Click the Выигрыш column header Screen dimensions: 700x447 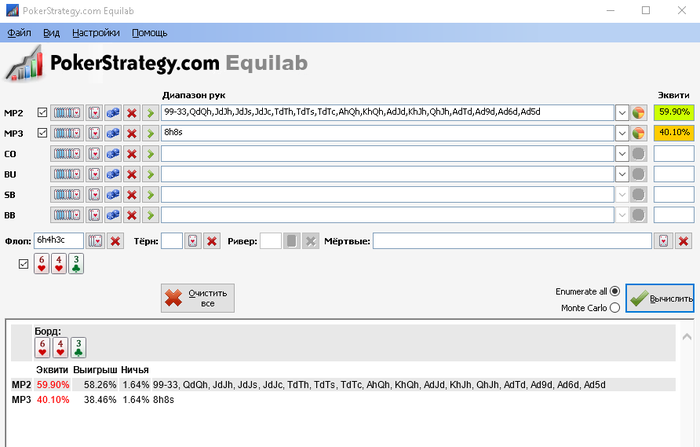click(95, 370)
